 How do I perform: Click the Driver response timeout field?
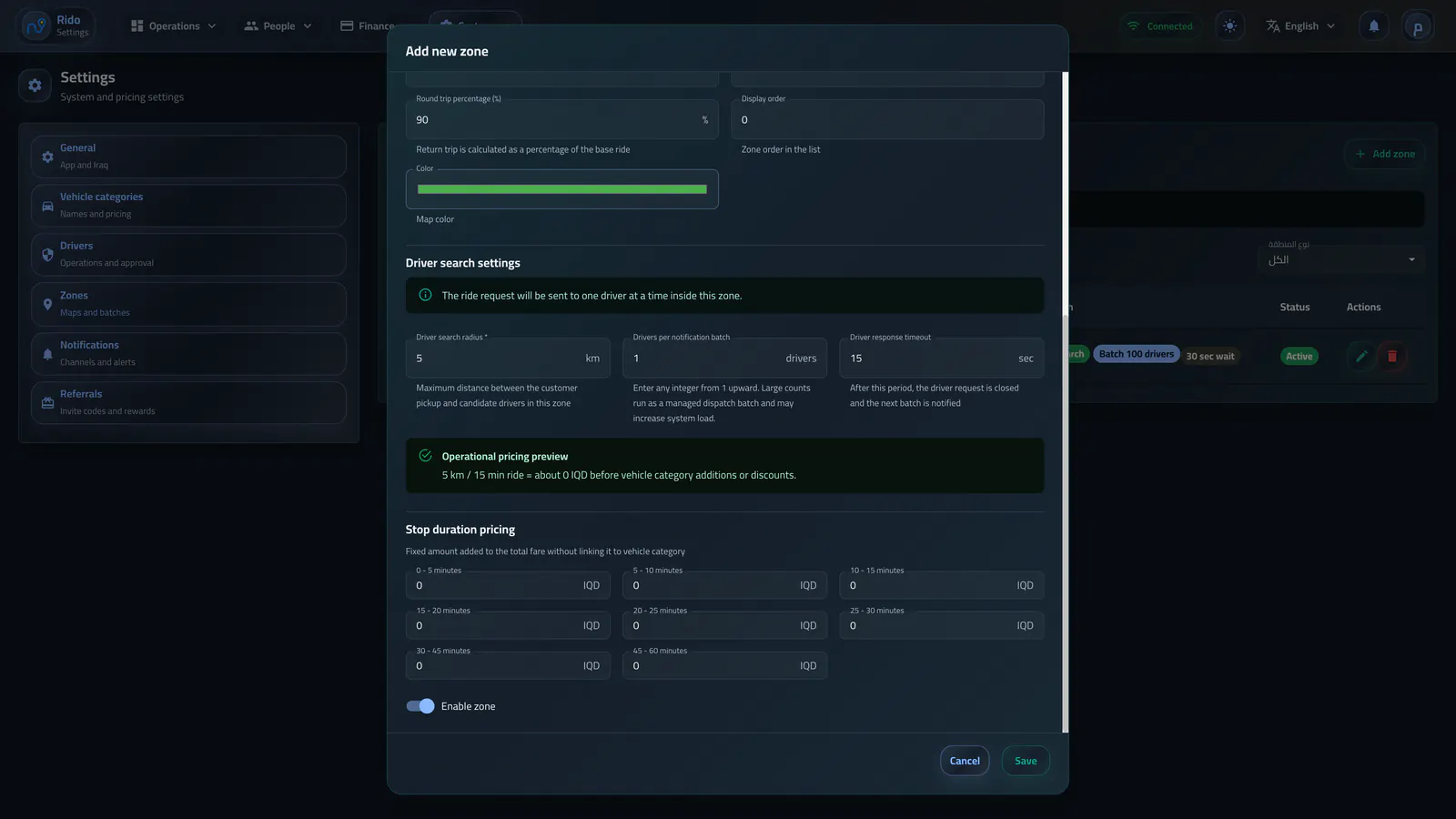pyautogui.click(x=941, y=358)
